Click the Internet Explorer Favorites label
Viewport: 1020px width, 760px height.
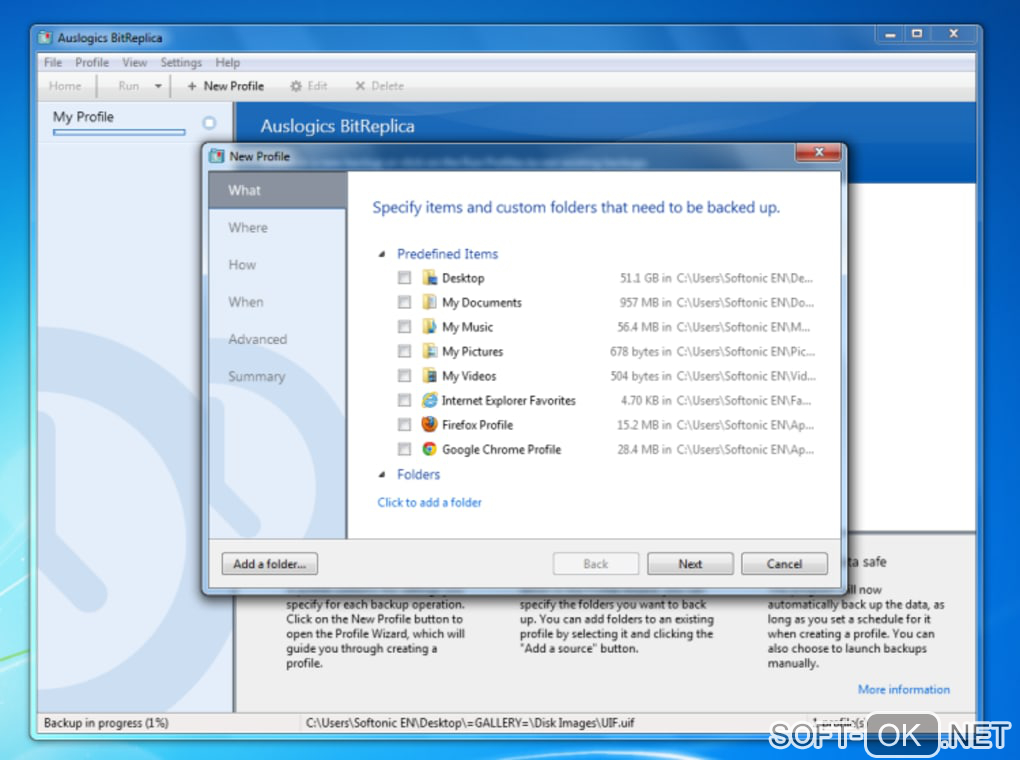coord(509,401)
